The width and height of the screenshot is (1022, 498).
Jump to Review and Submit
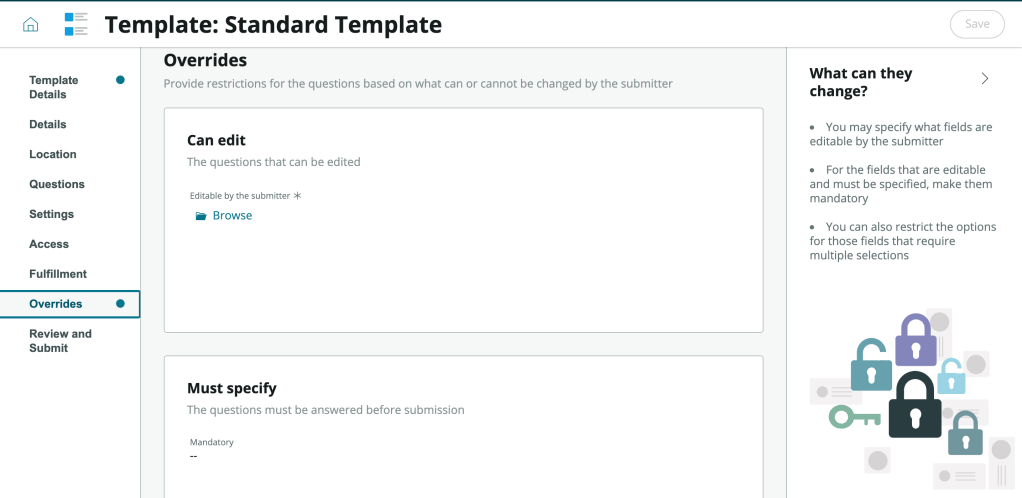pyautogui.click(x=60, y=341)
